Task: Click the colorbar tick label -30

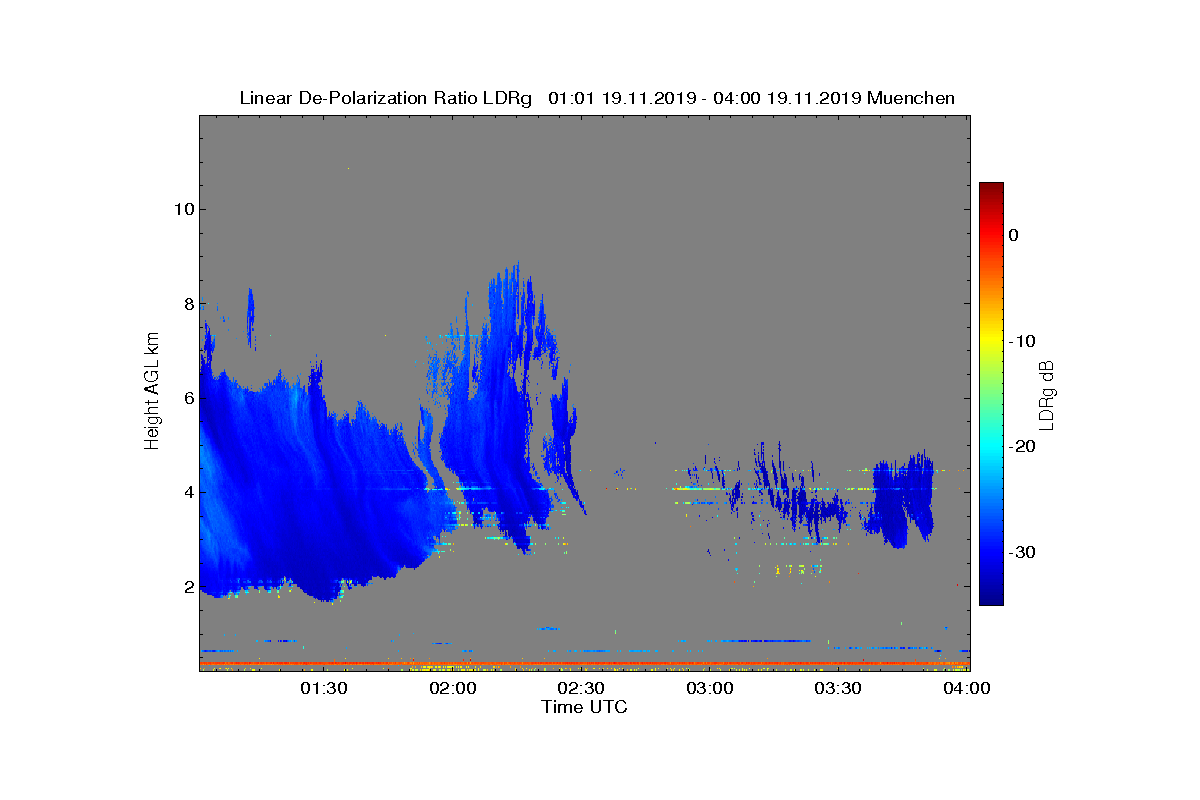Action: (x=1022, y=553)
